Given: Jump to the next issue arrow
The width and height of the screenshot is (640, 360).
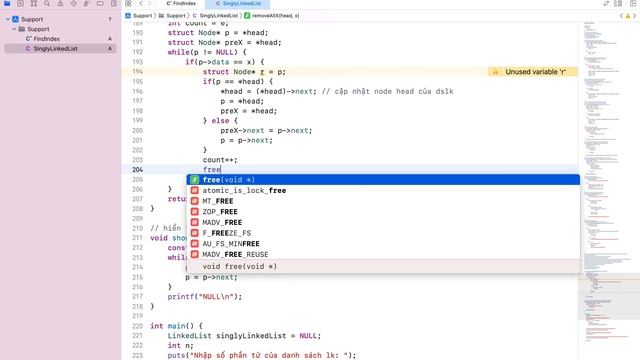Looking at the screenshot, I should click(635, 16).
